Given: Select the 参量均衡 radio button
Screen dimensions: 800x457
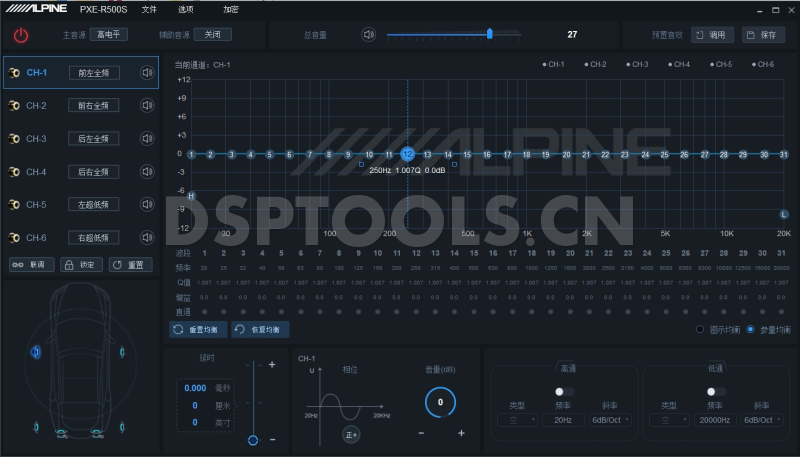Looking at the screenshot, I should 751,329.
